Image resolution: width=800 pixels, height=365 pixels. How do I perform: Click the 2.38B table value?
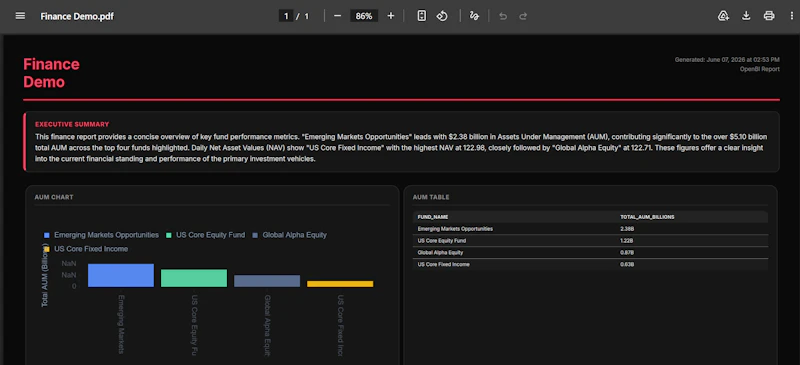pos(627,229)
